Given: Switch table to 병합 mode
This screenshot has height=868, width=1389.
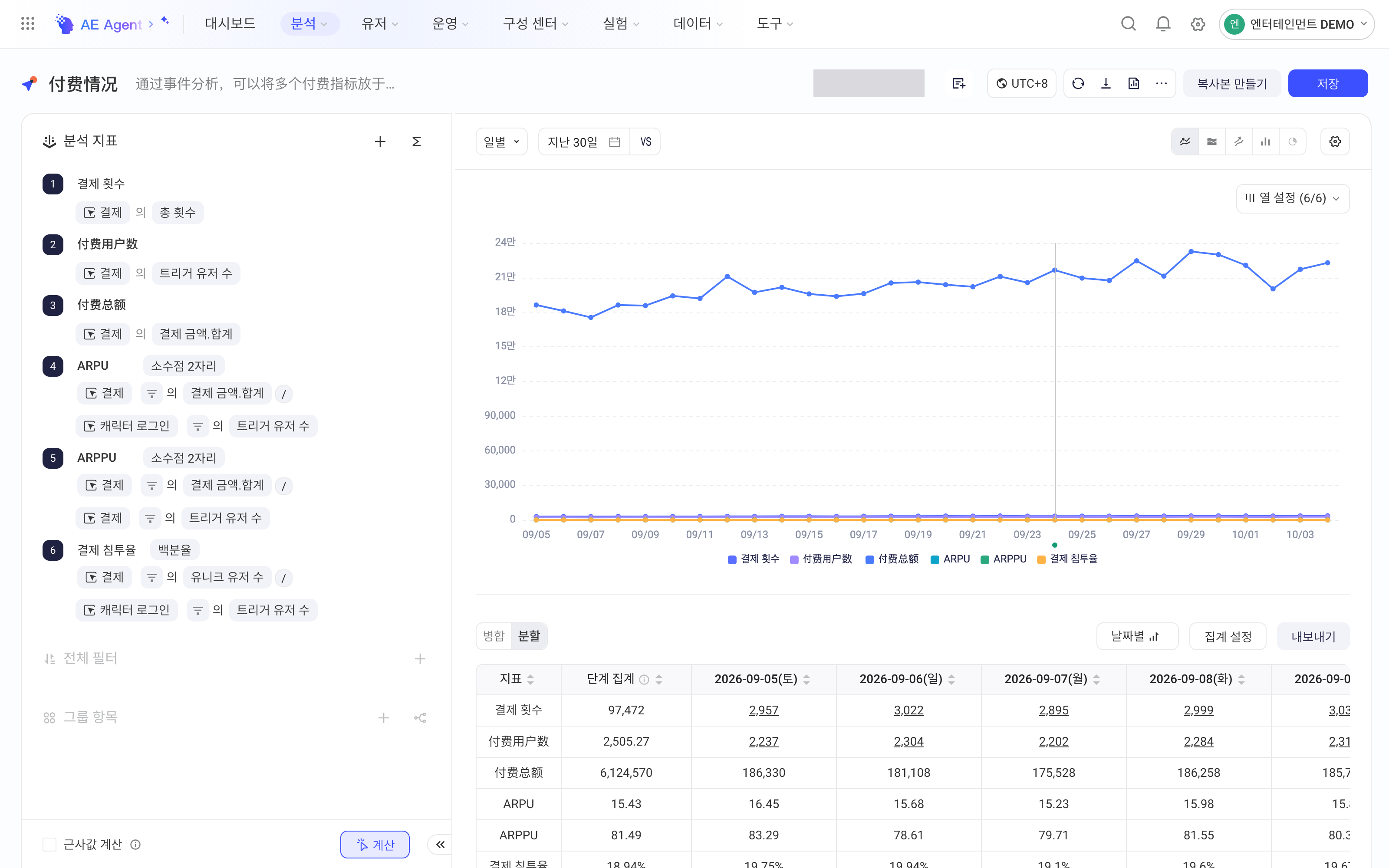Looking at the screenshot, I should click(494, 636).
